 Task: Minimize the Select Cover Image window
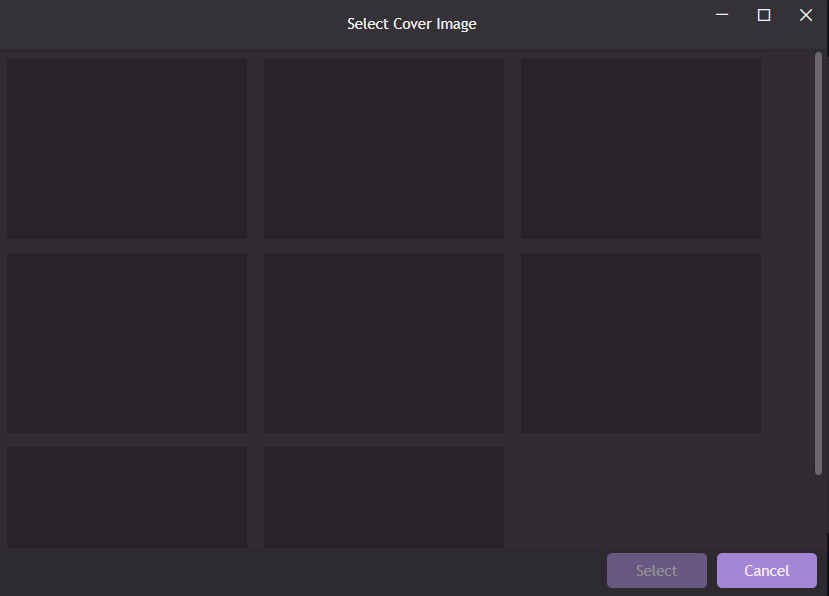722,15
